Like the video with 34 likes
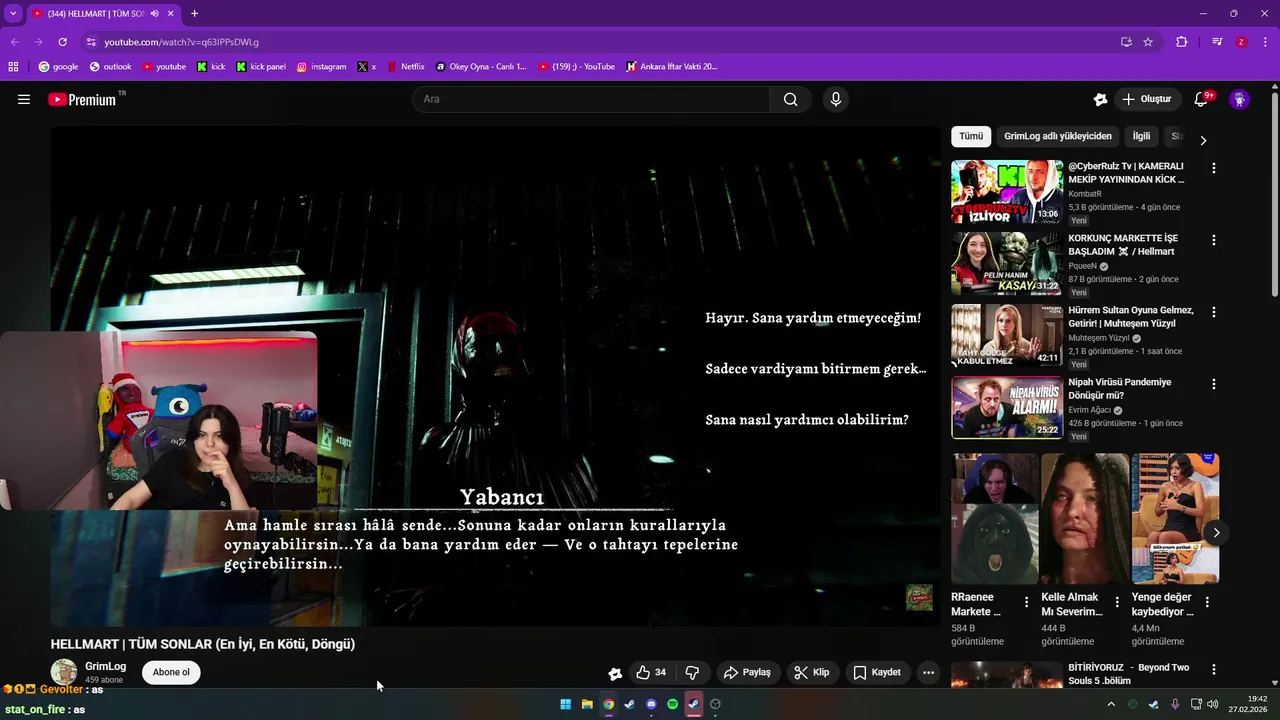Image resolution: width=1280 pixels, height=720 pixels. pos(652,673)
